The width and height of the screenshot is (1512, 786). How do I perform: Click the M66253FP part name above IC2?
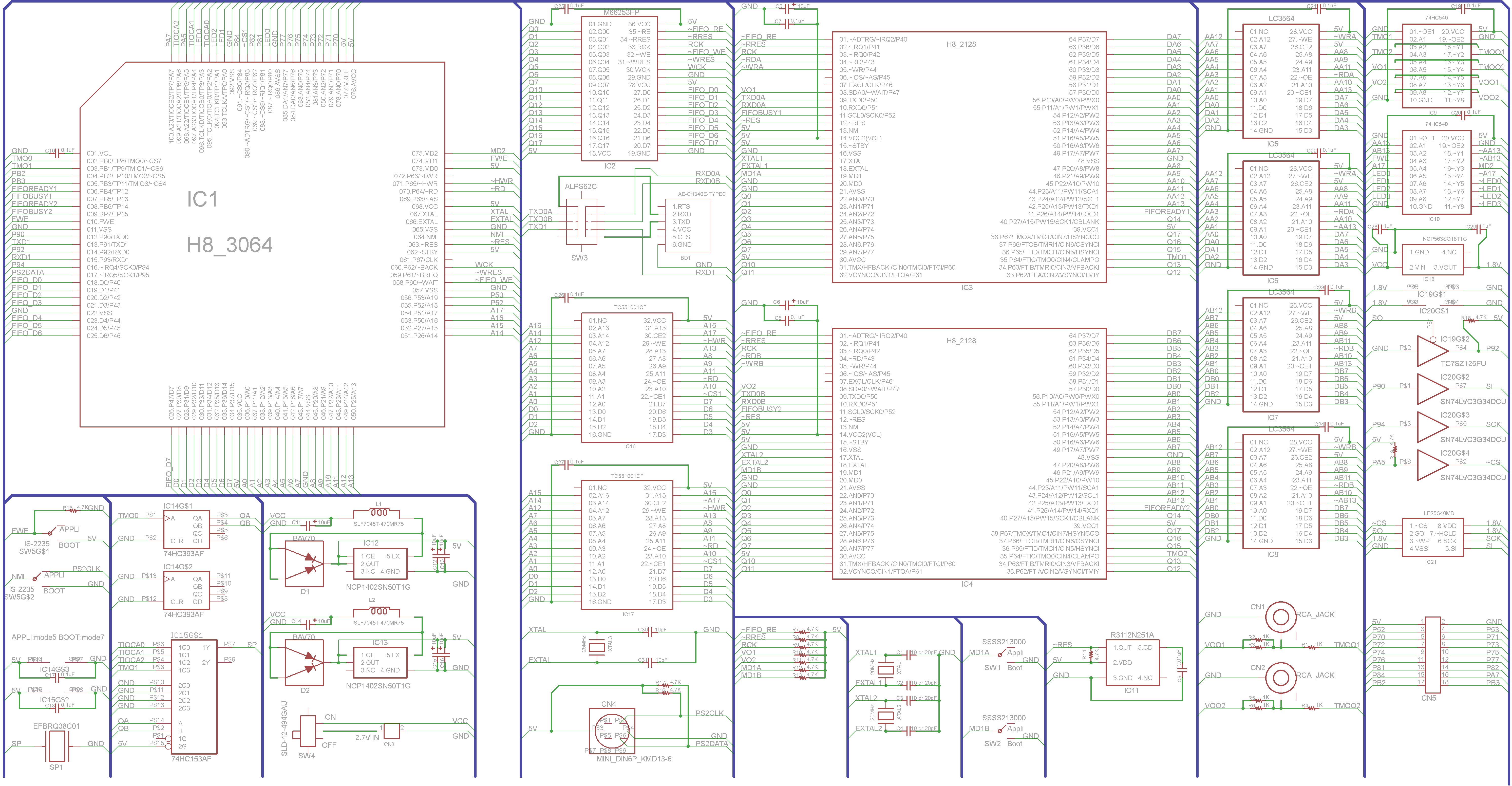pos(621,12)
